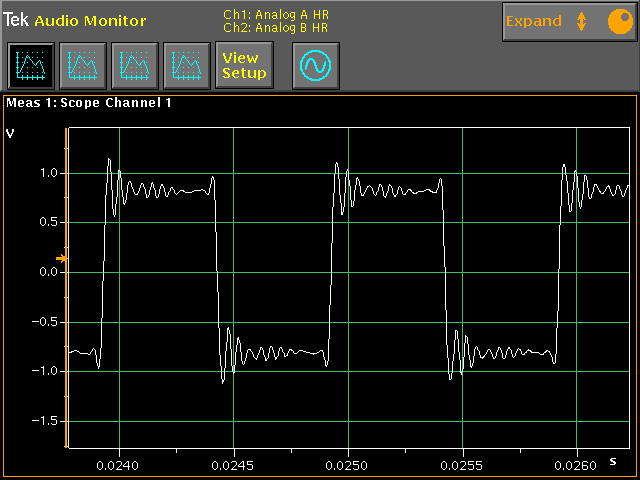
Task: Click the V axis unit label
Action: (x=11, y=133)
